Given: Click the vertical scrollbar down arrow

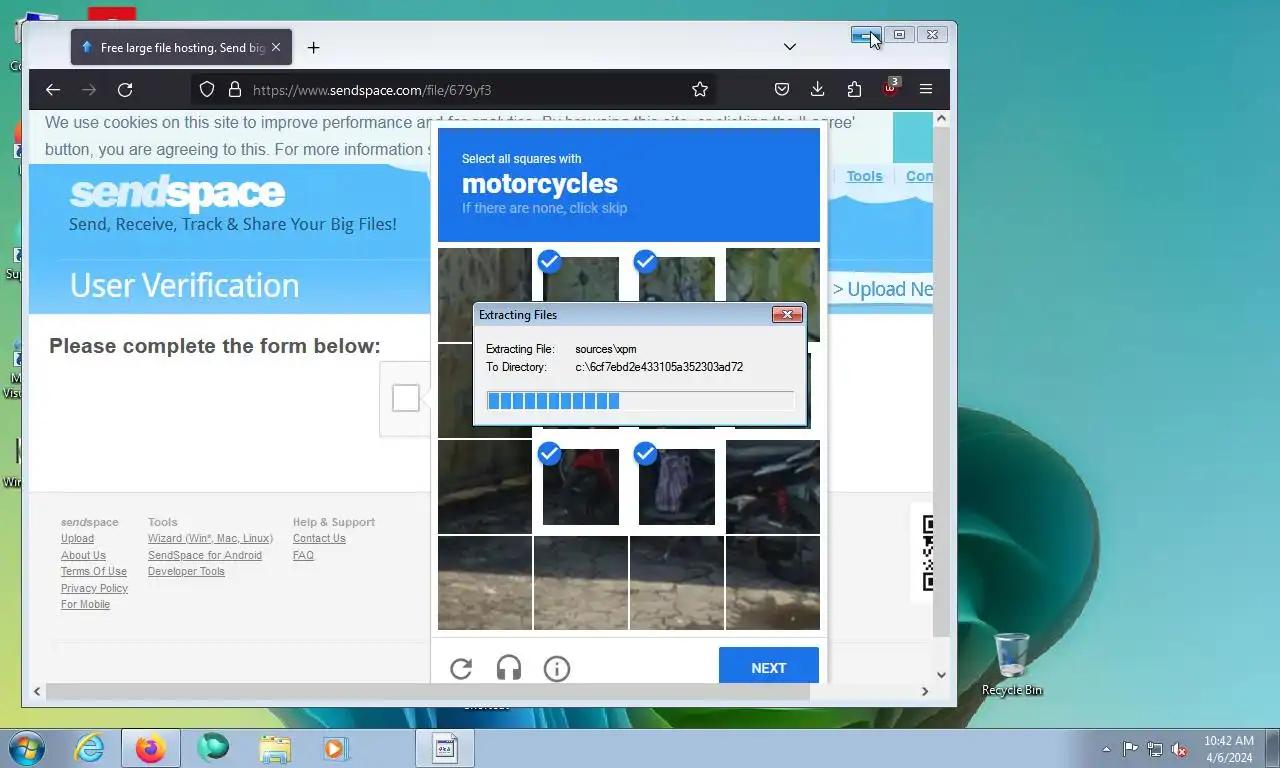Looking at the screenshot, I should point(941,675).
